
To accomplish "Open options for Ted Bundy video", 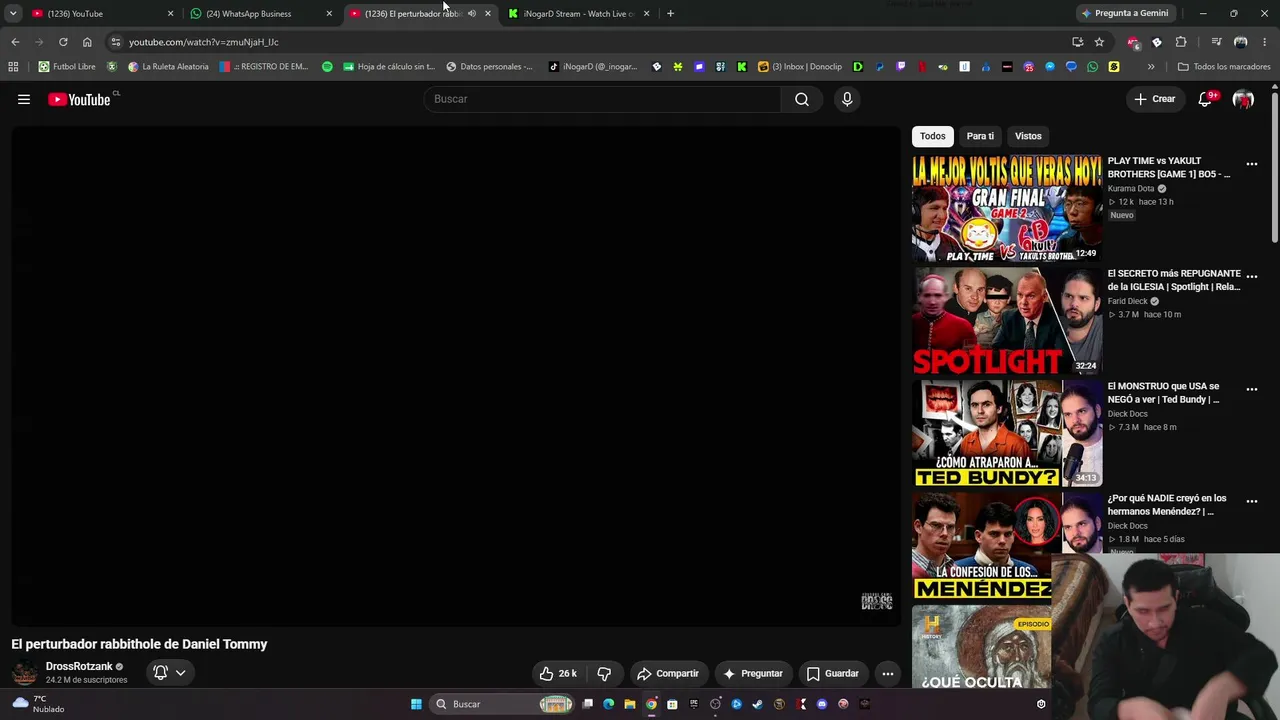I will (1251, 390).
